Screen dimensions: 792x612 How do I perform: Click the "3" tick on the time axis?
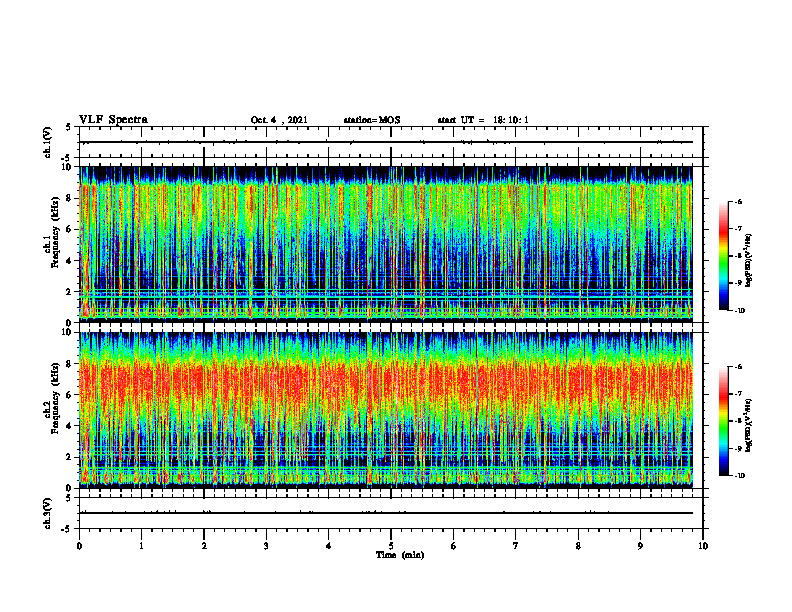pos(266,546)
